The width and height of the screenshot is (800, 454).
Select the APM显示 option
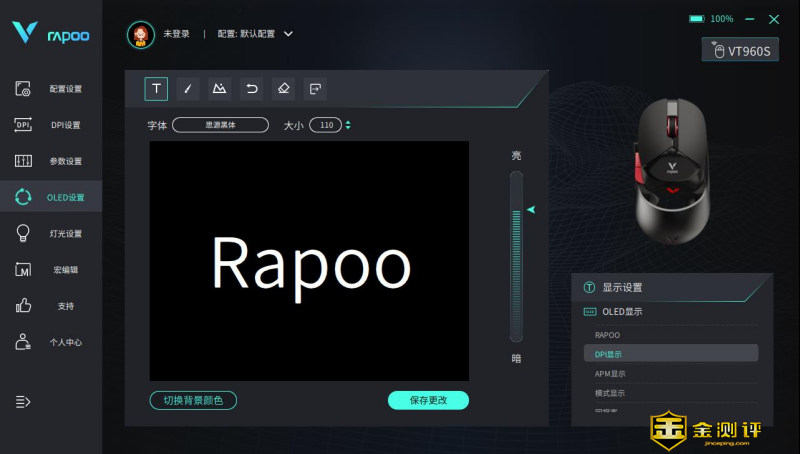(610, 373)
